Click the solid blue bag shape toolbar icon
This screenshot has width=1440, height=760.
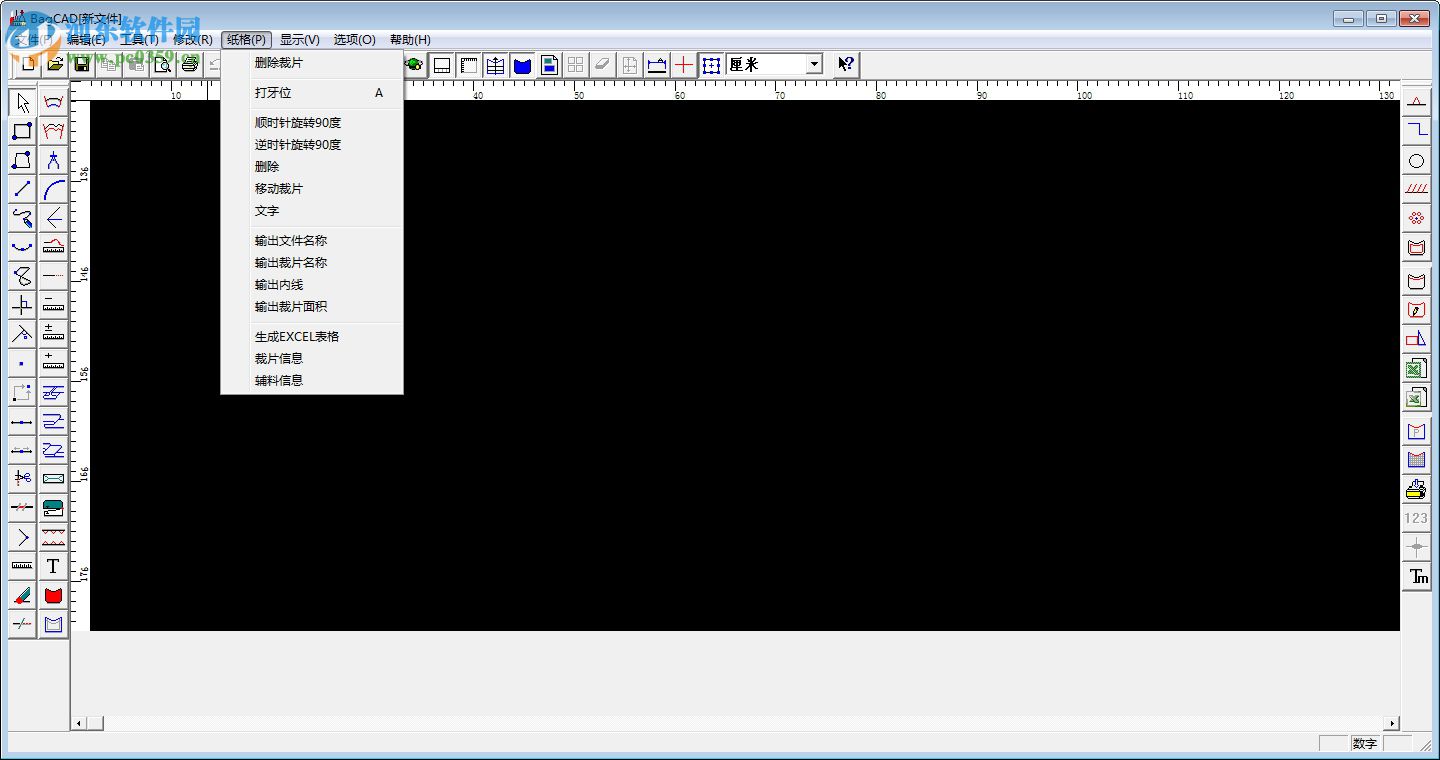[x=522, y=65]
